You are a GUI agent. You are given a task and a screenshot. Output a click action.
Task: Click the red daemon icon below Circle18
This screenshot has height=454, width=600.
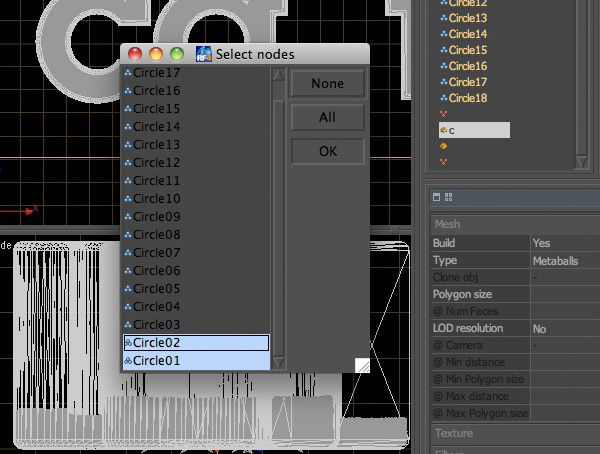point(443,114)
